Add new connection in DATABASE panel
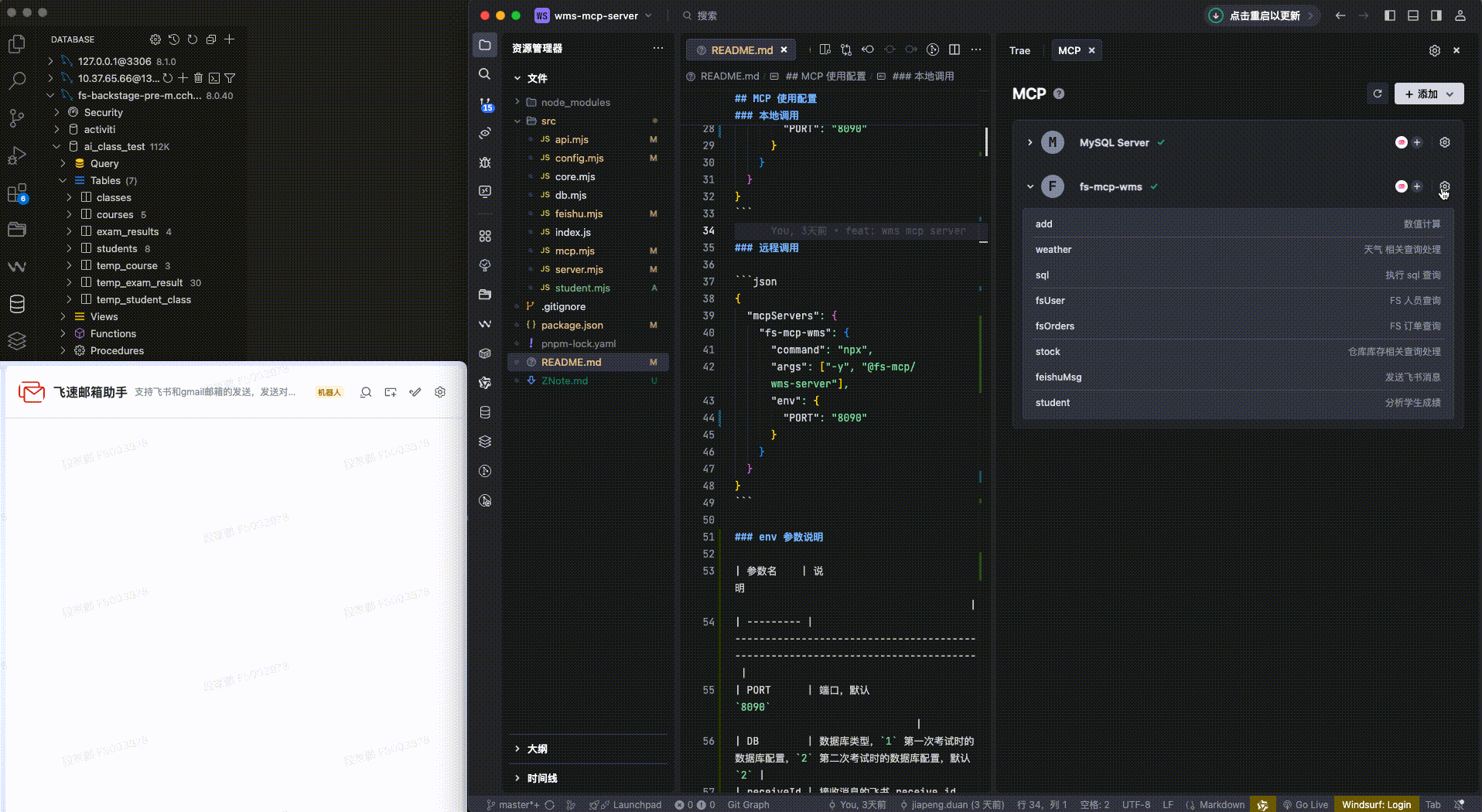1482x812 pixels. tap(230, 39)
